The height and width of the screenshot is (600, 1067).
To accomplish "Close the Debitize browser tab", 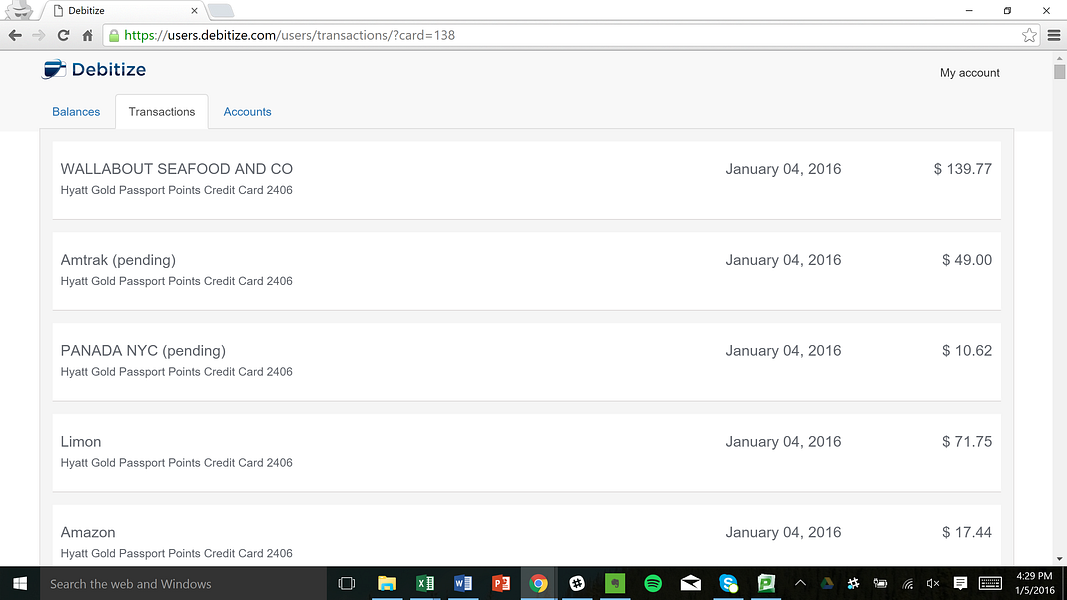I will 195,11.
